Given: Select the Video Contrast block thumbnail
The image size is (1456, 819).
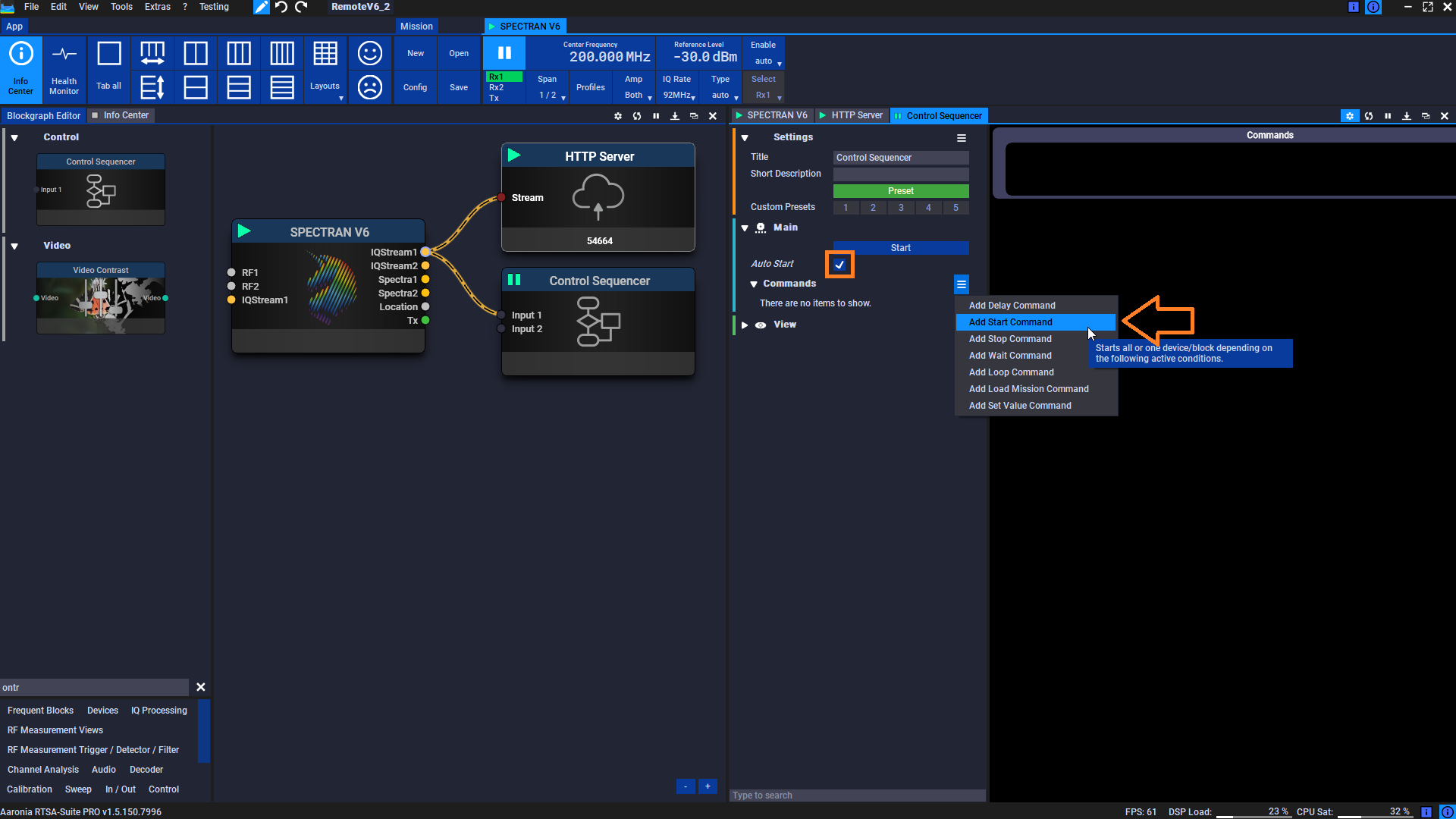Looking at the screenshot, I should point(101,298).
